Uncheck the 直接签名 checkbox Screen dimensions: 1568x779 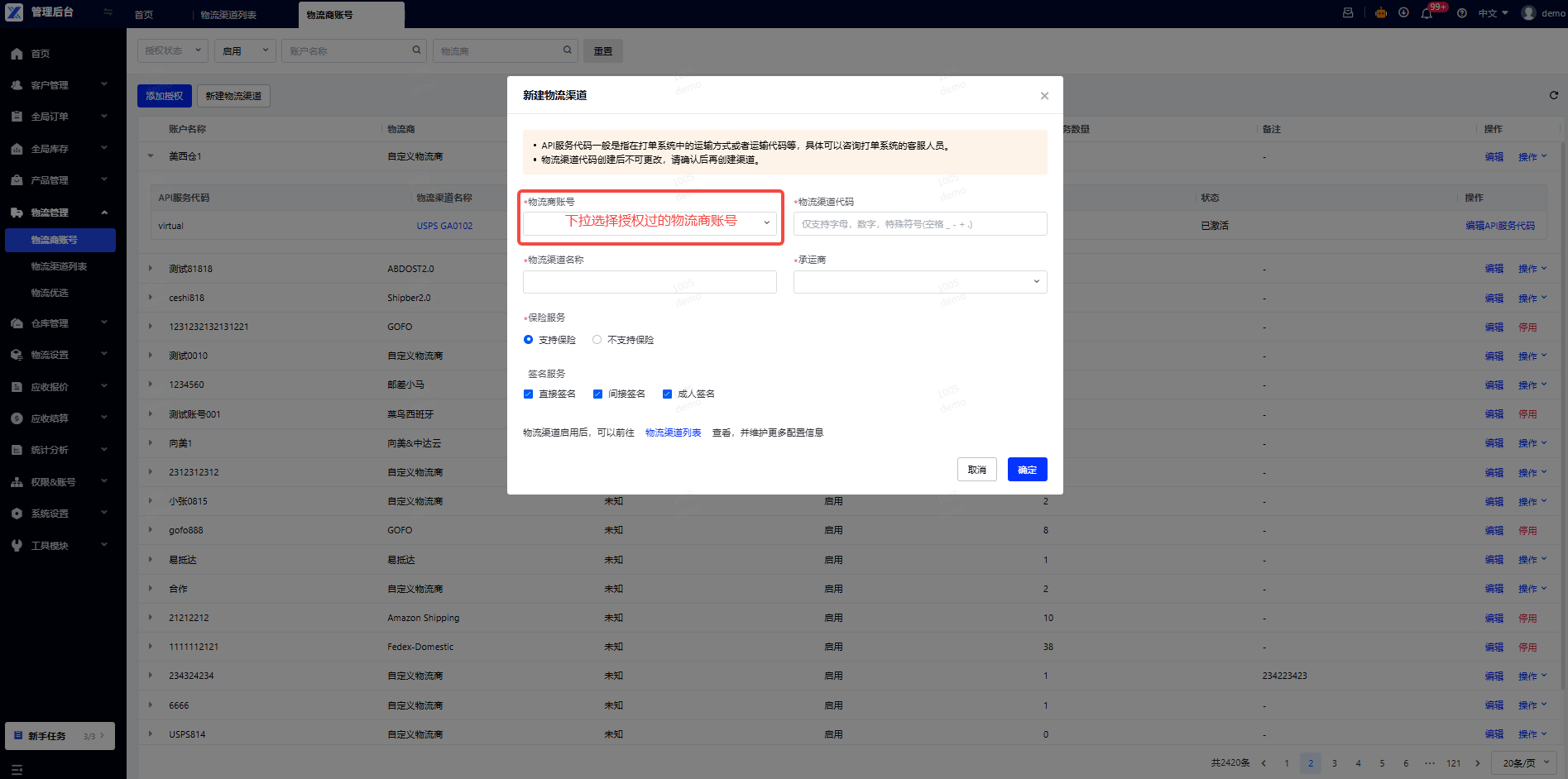coord(528,394)
